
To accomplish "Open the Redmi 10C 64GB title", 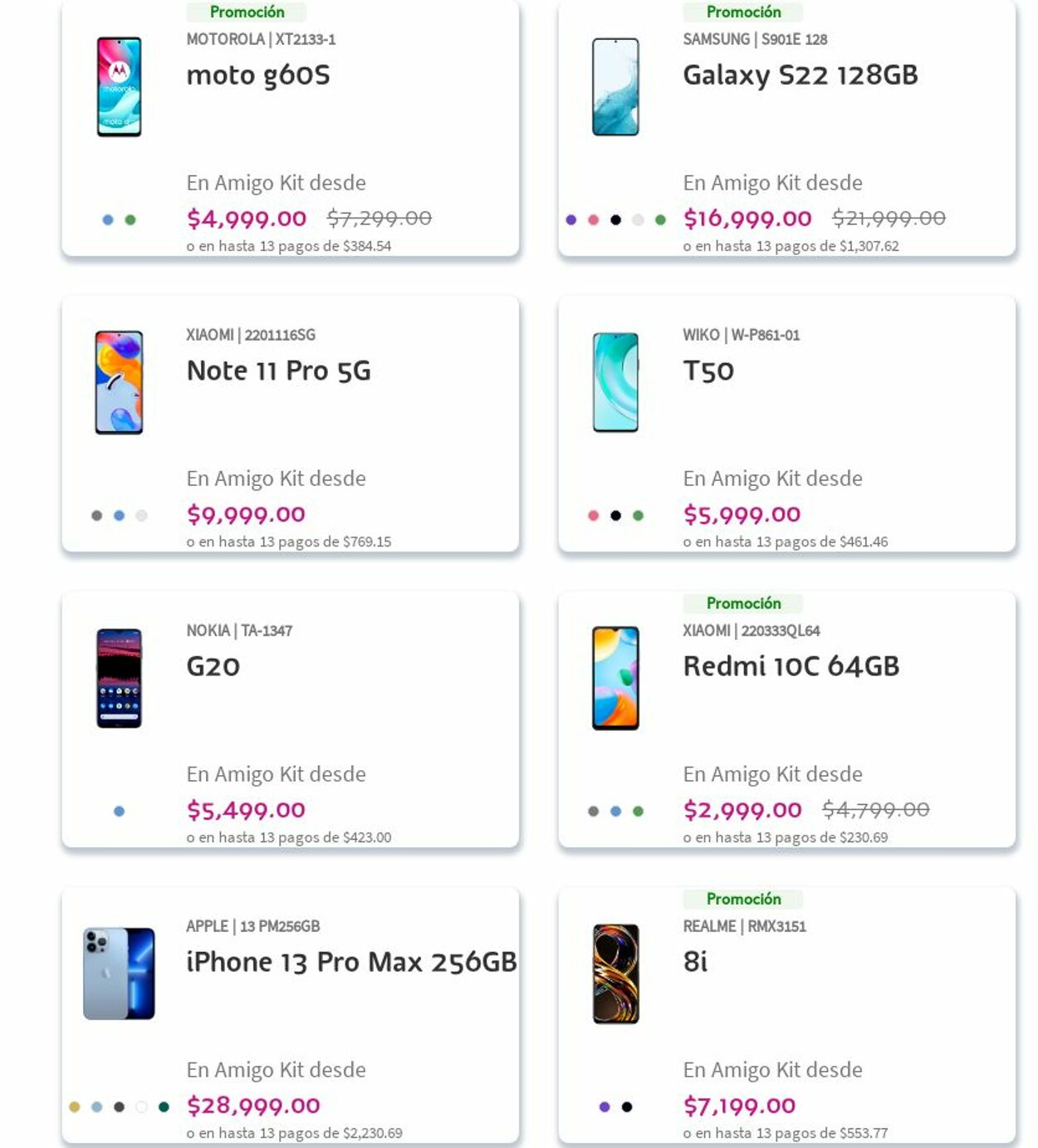I will [x=791, y=666].
